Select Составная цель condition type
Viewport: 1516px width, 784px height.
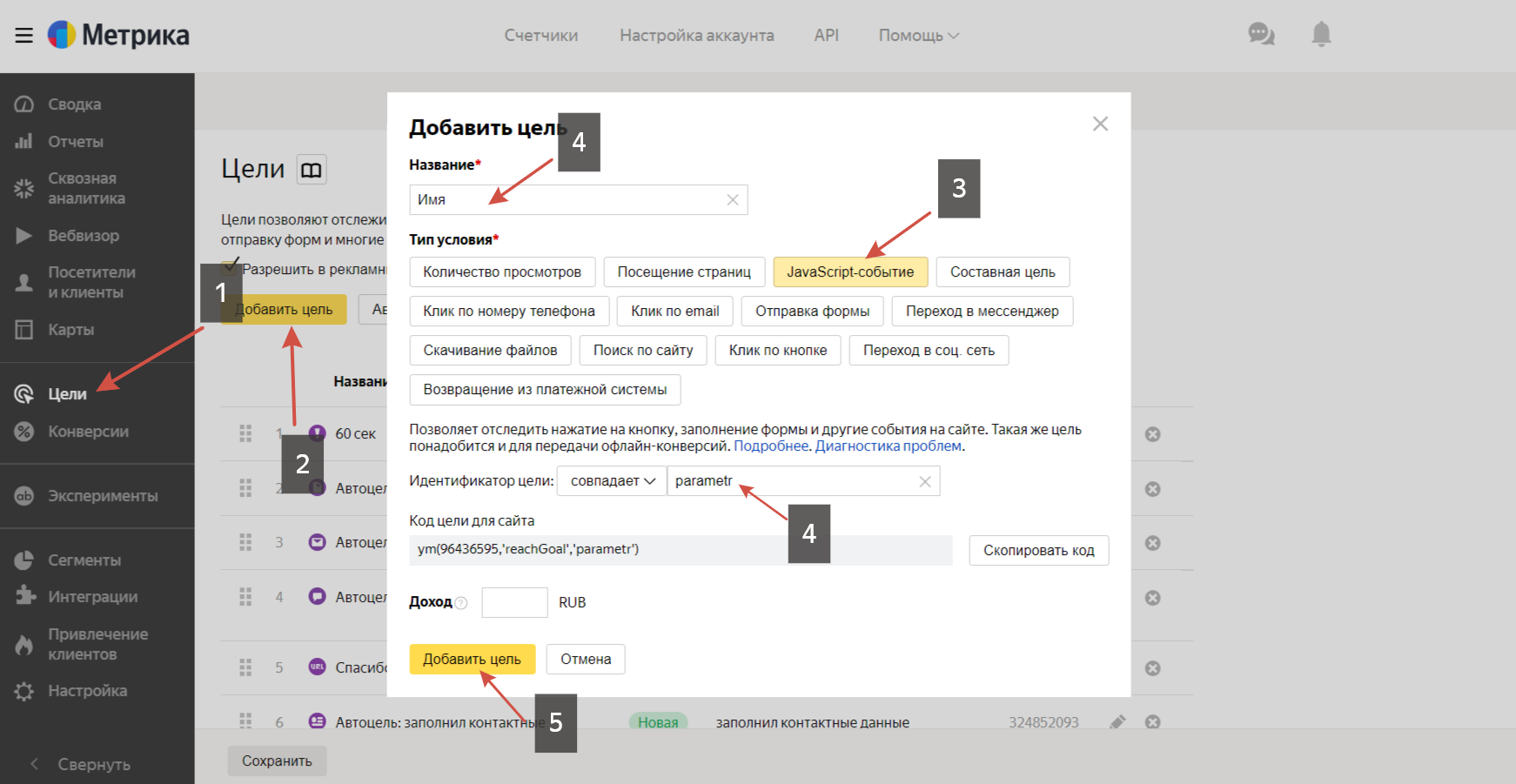tap(1003, 271)
